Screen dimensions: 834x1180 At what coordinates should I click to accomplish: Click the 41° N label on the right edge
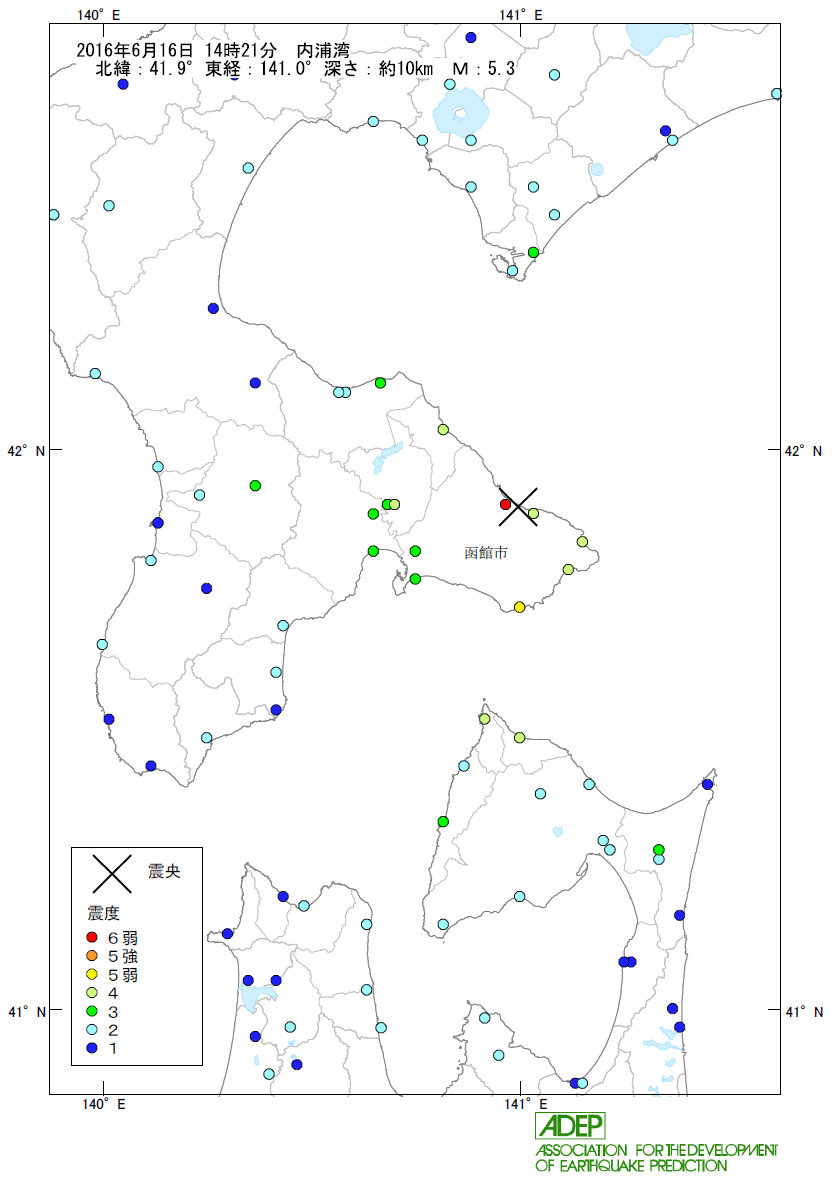coord(803,1011)
